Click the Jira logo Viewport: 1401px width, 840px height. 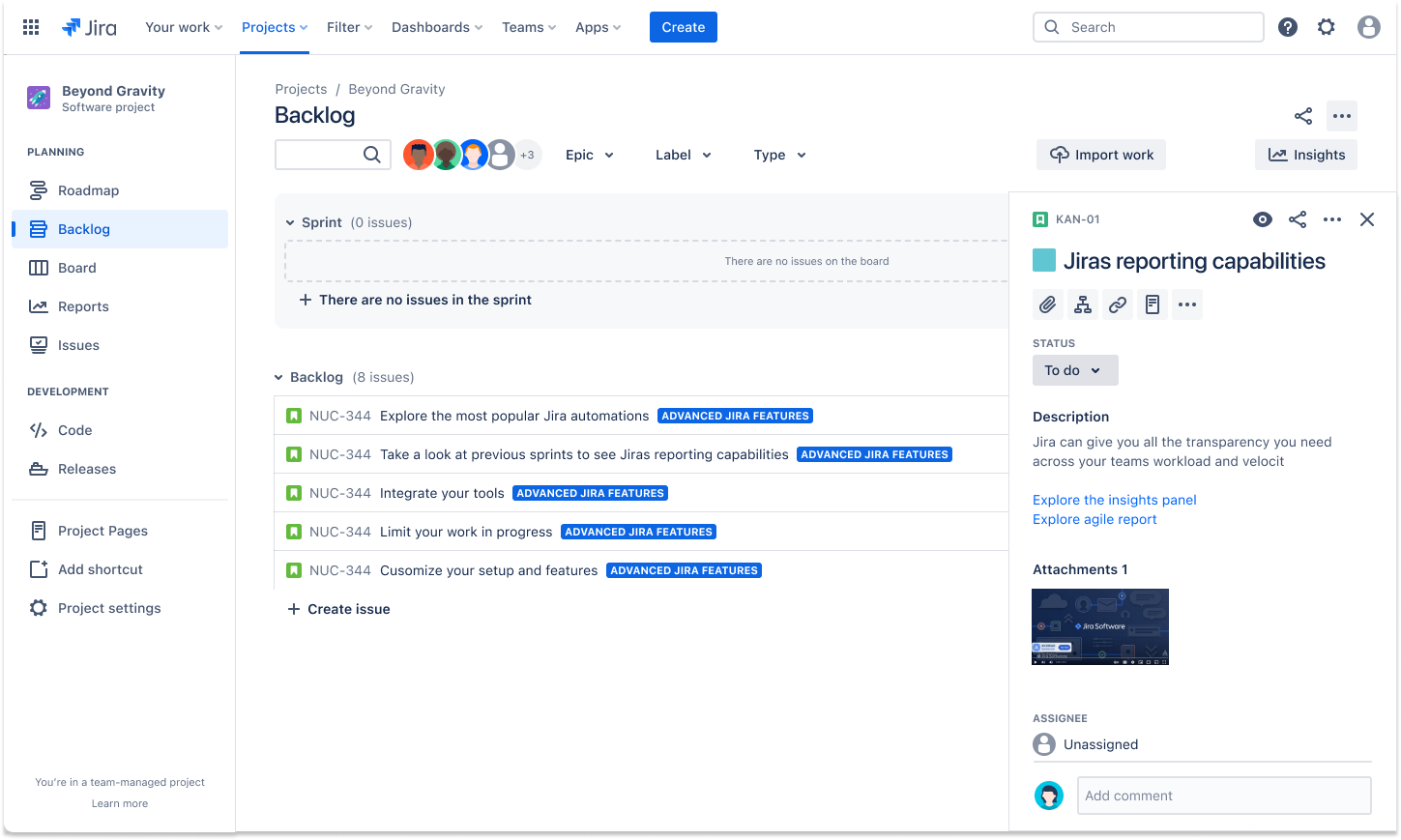coord(89,27)
